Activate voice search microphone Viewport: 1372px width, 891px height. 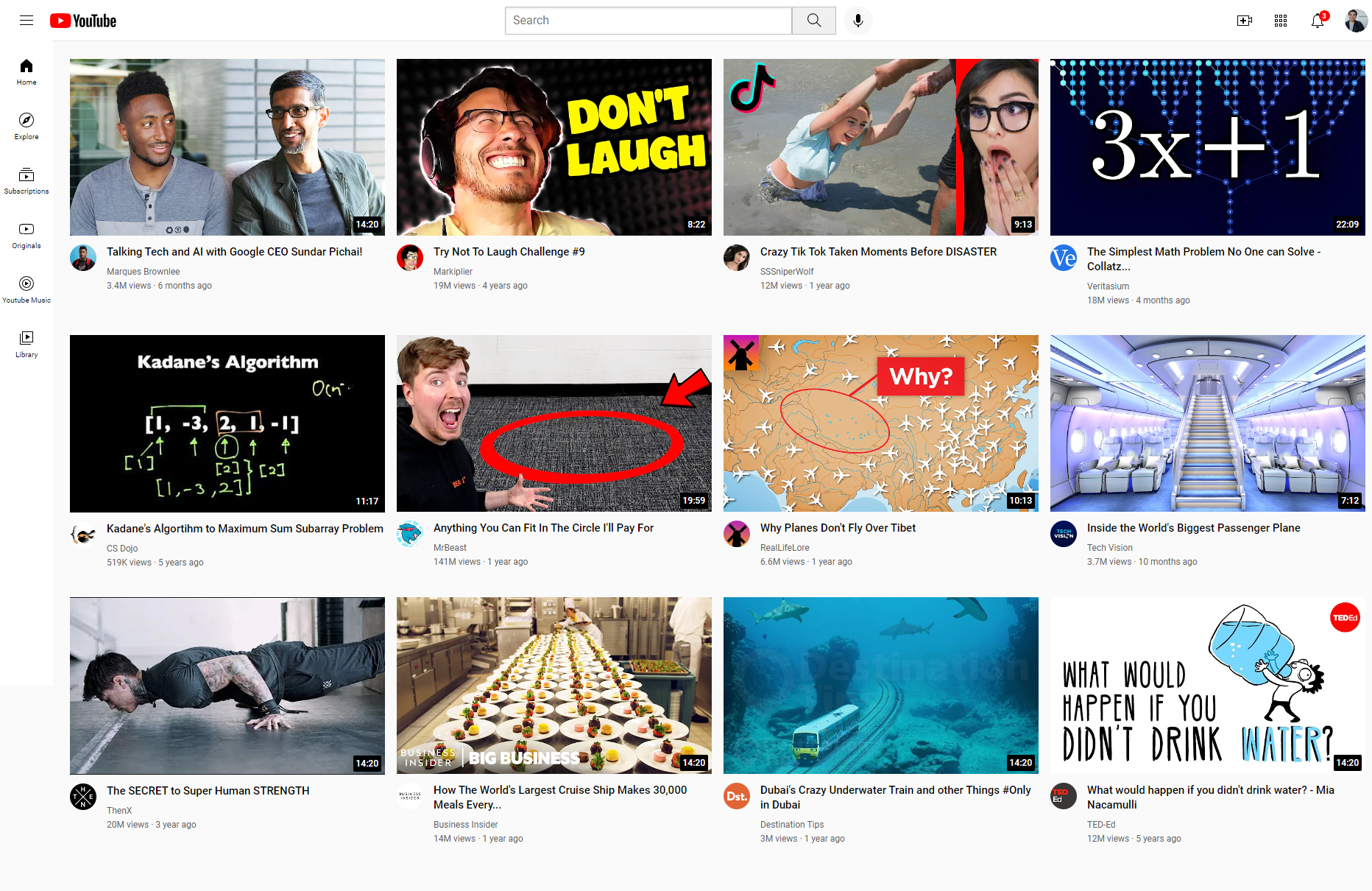857,21
